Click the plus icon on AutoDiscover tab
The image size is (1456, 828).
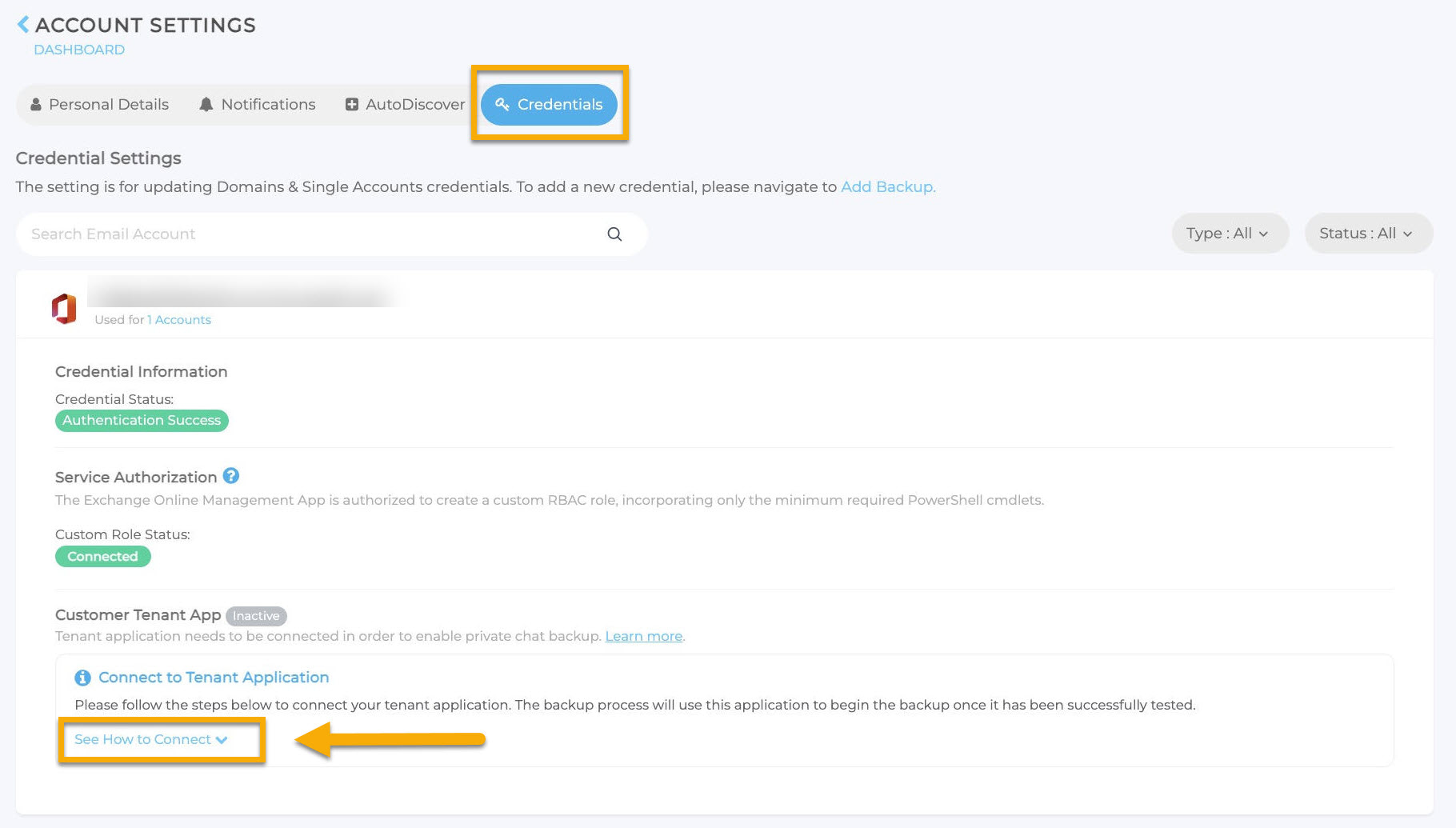[351, 105]
